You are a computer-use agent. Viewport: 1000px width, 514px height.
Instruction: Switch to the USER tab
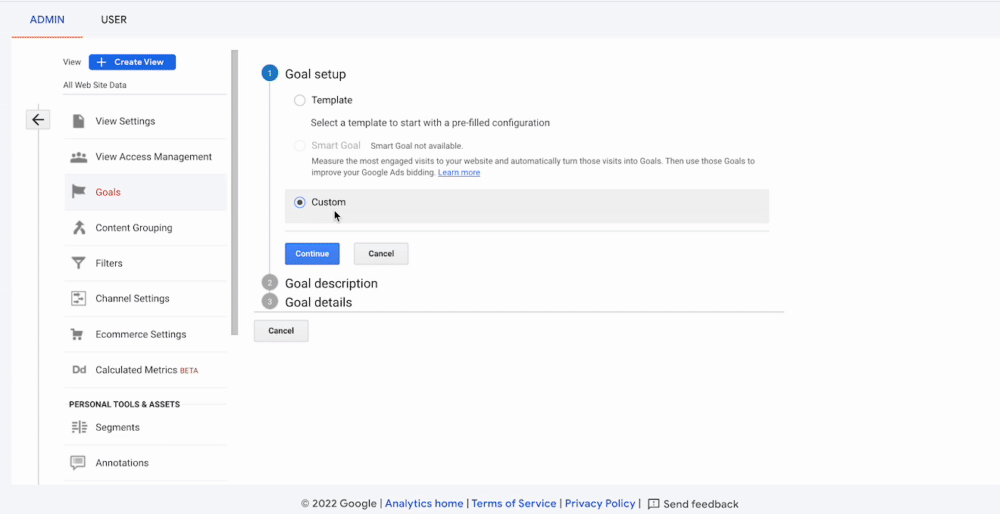point(114,20)
